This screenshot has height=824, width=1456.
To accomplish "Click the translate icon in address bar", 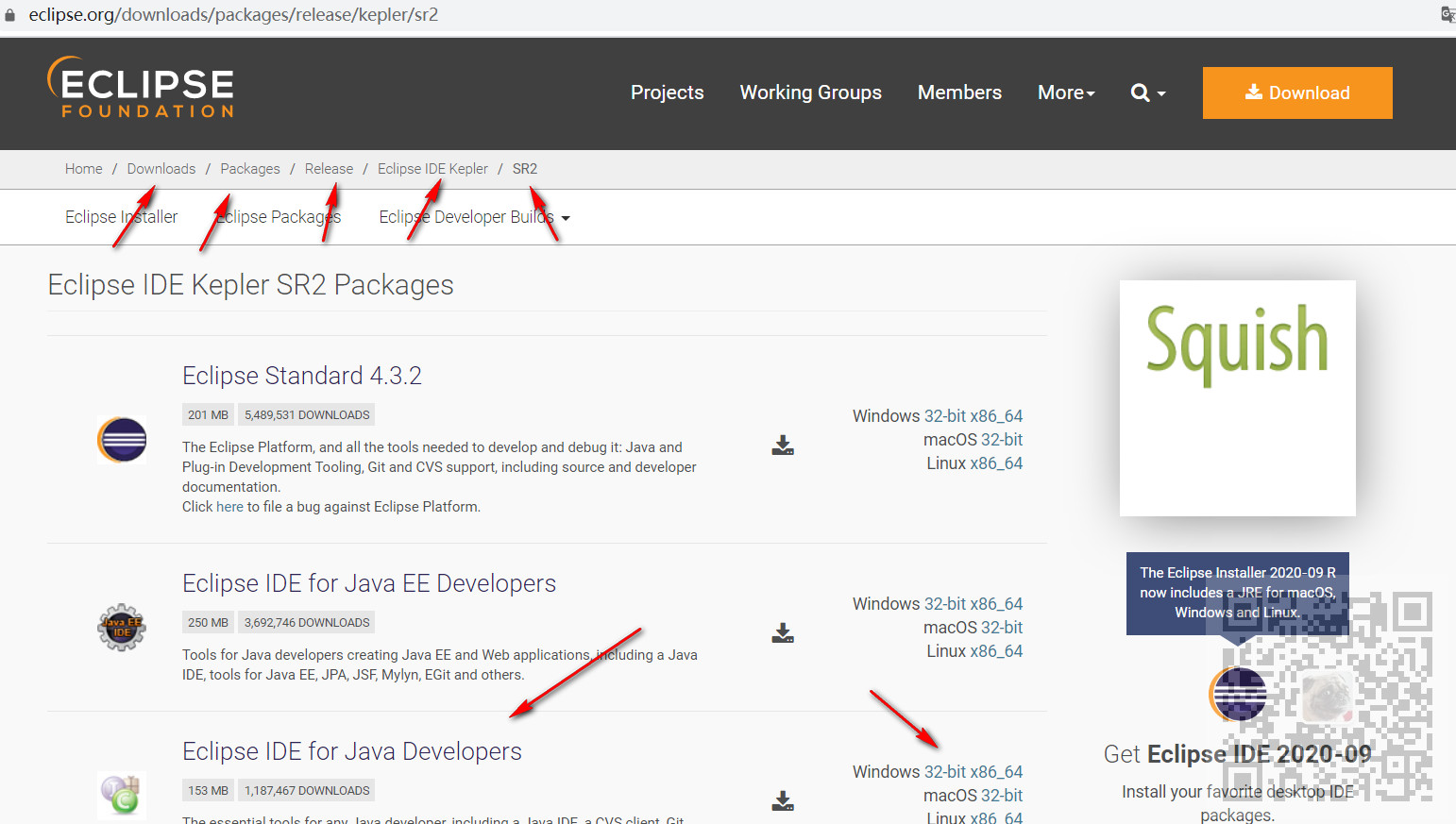I will coord(1448,14).
